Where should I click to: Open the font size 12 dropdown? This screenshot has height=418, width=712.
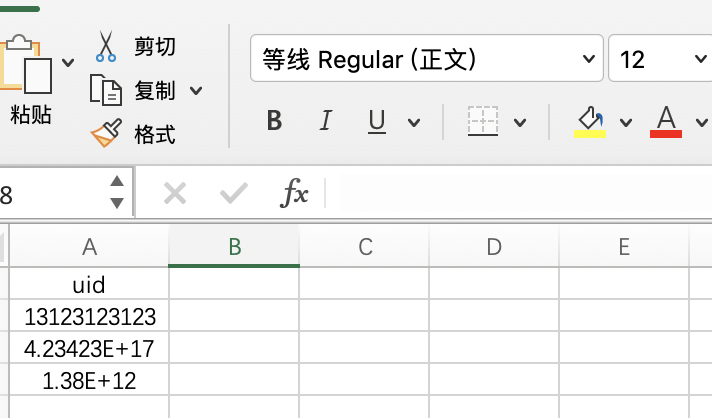(701, 59)
